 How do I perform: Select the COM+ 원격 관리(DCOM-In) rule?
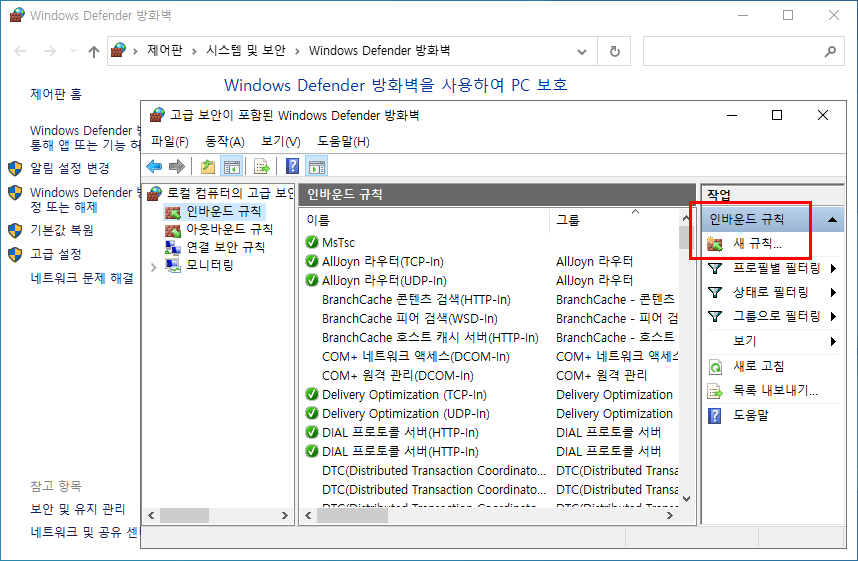point(398,375)
